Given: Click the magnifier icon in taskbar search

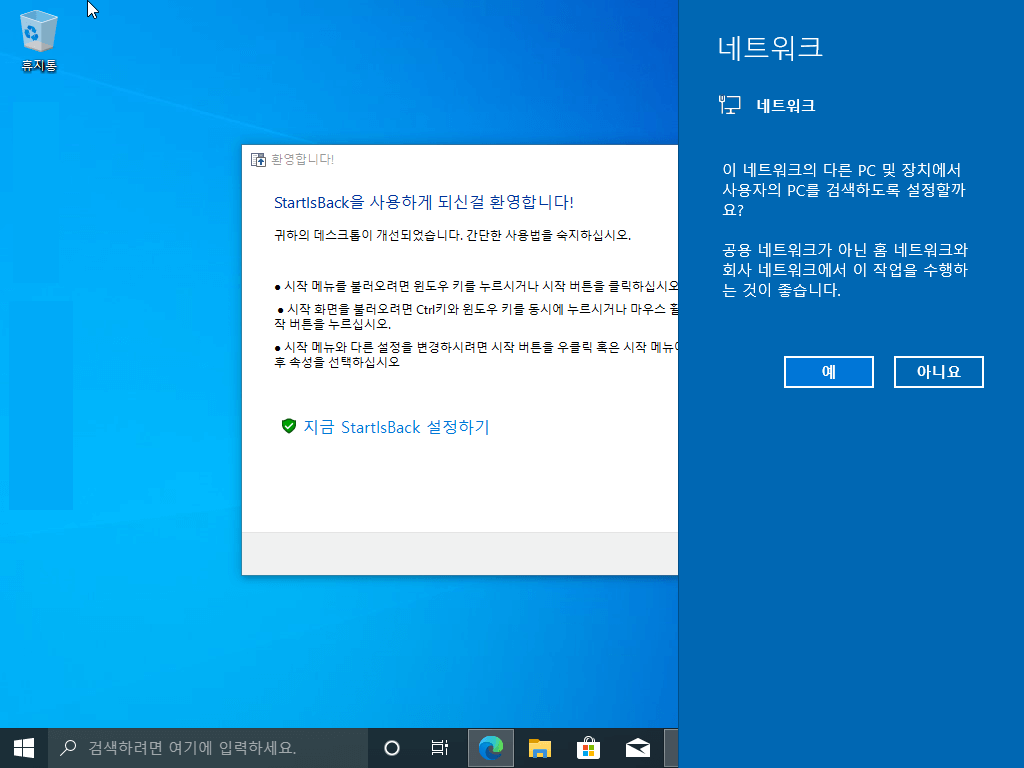Looking at the screenshot, I should click(x=68, y=748).
